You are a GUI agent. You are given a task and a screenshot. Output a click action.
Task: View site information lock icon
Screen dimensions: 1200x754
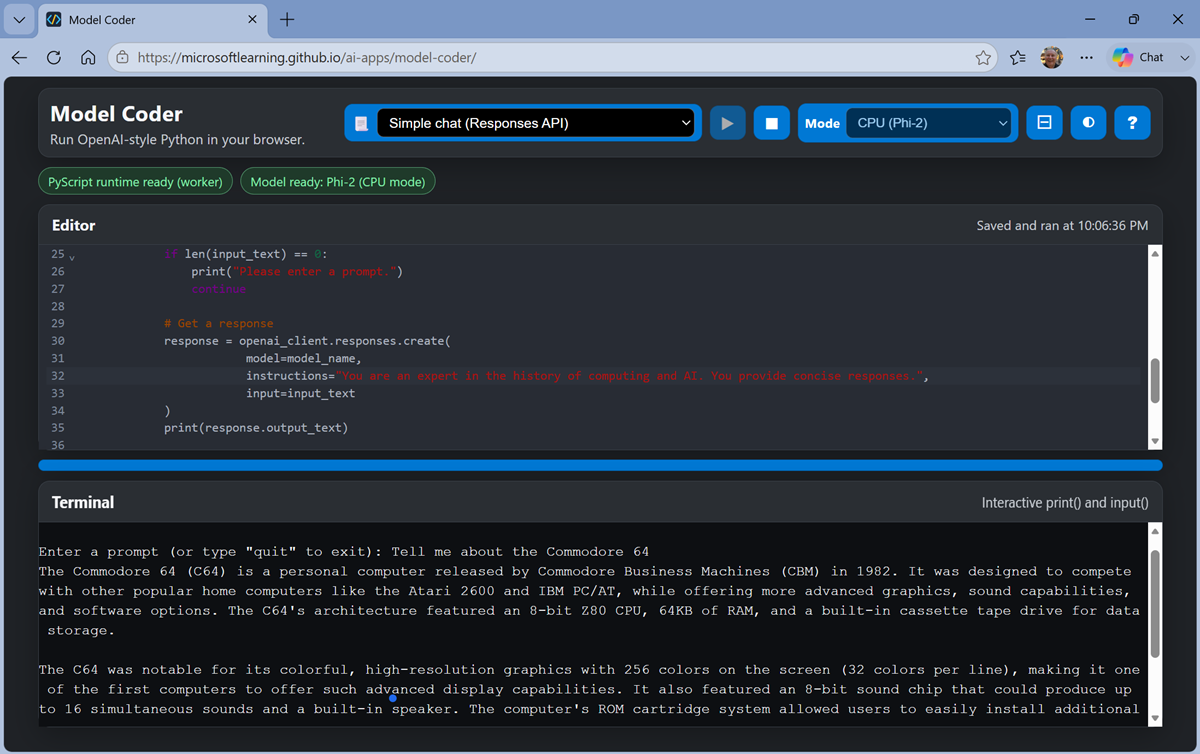tap(121, 57)
